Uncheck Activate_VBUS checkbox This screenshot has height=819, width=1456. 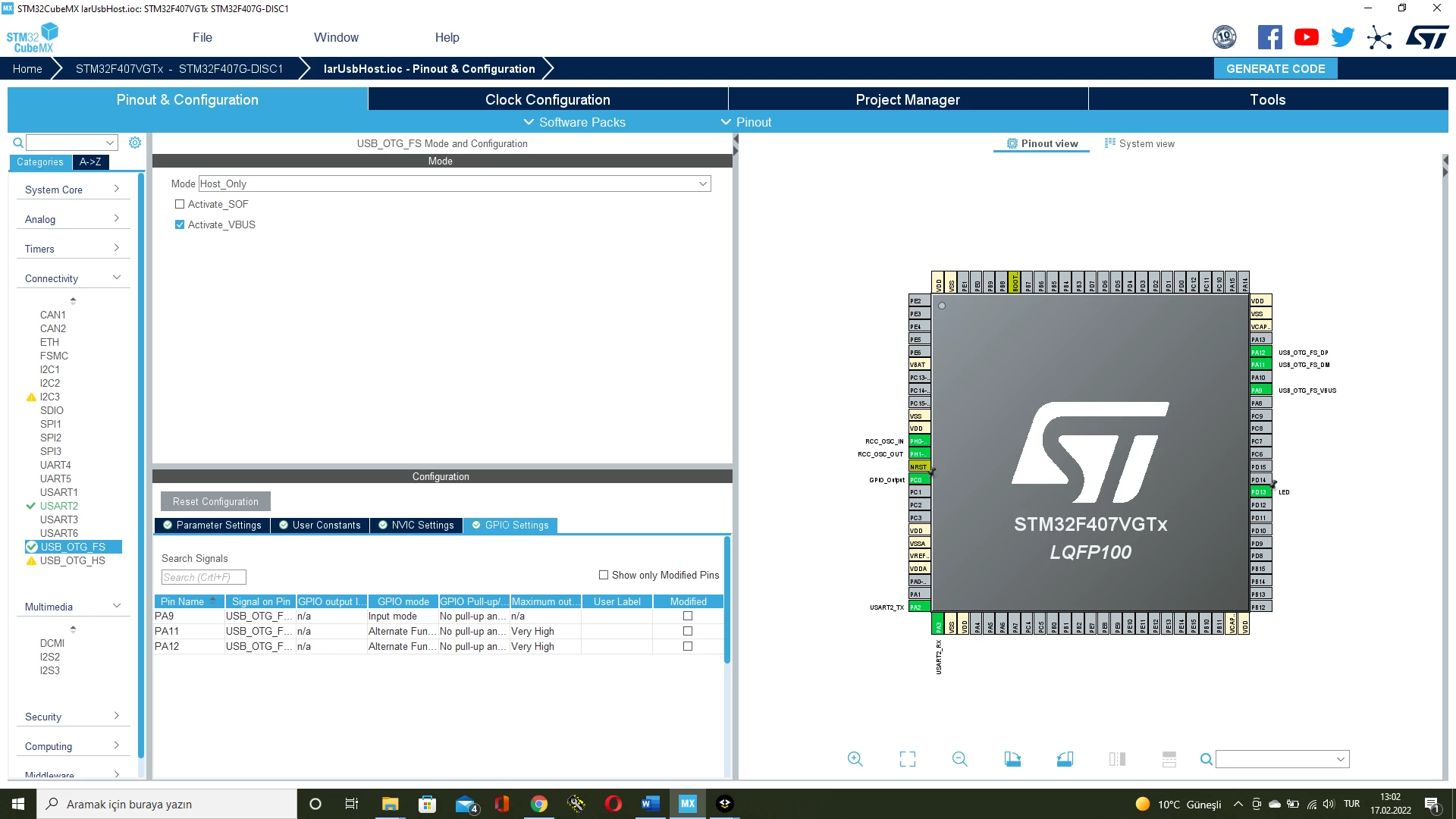180,224
